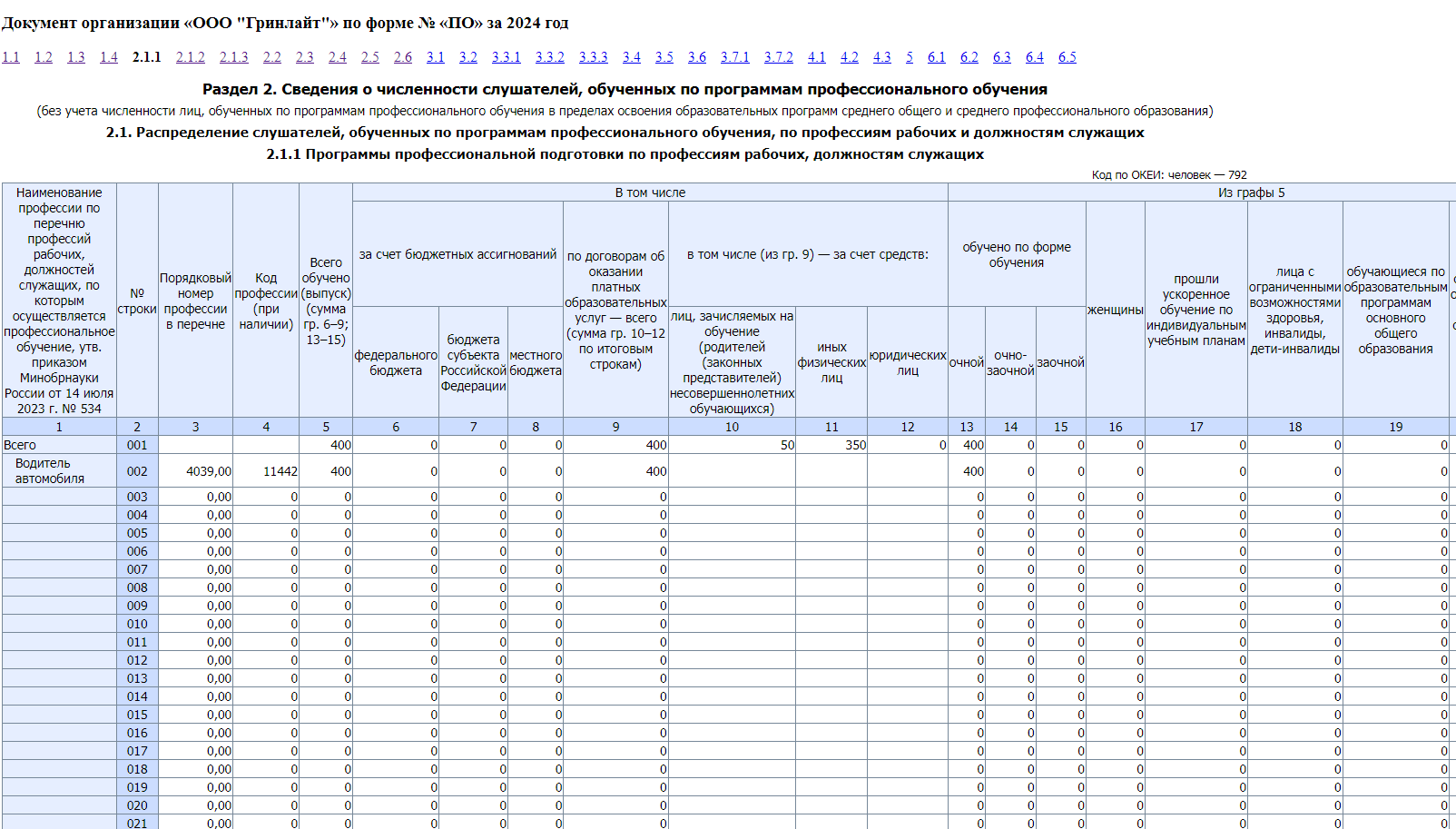Open section link 3.7.1
Screen dimensions: 1456x829
pos(735,57)
